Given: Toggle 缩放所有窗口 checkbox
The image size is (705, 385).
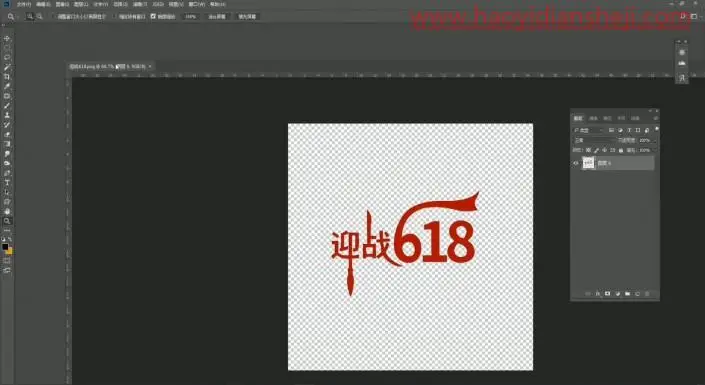Looking at the screenshot, I should tap(115, 16).
